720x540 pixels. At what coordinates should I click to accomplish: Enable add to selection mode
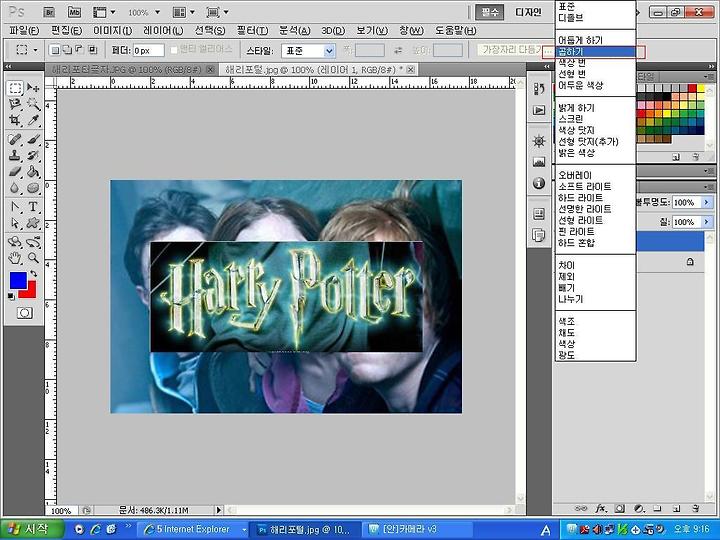(x=67, y=50)
